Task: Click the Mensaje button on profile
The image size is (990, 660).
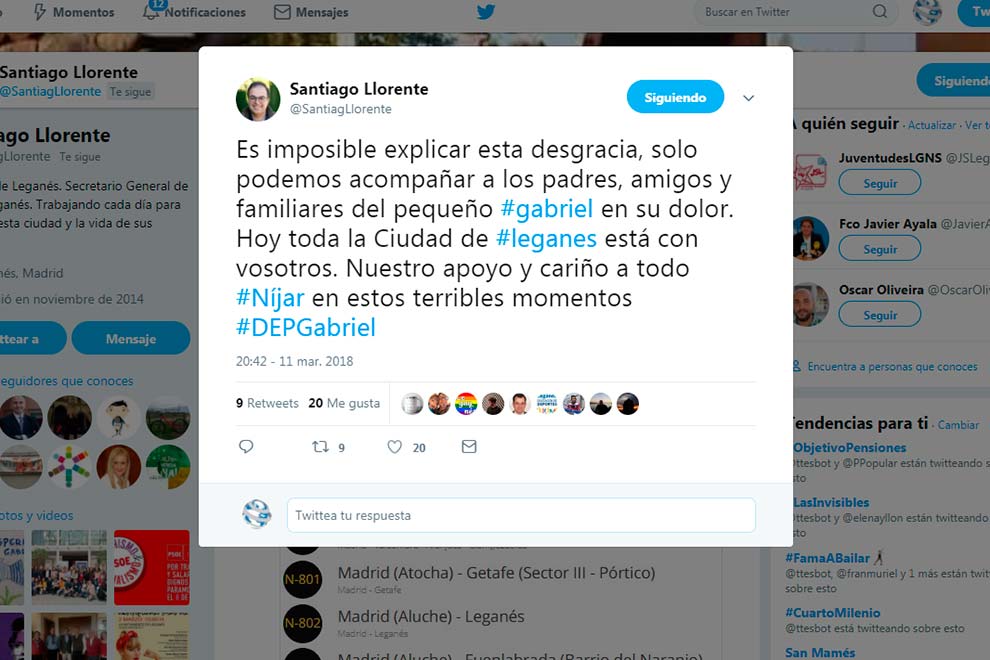Action: 131,339
